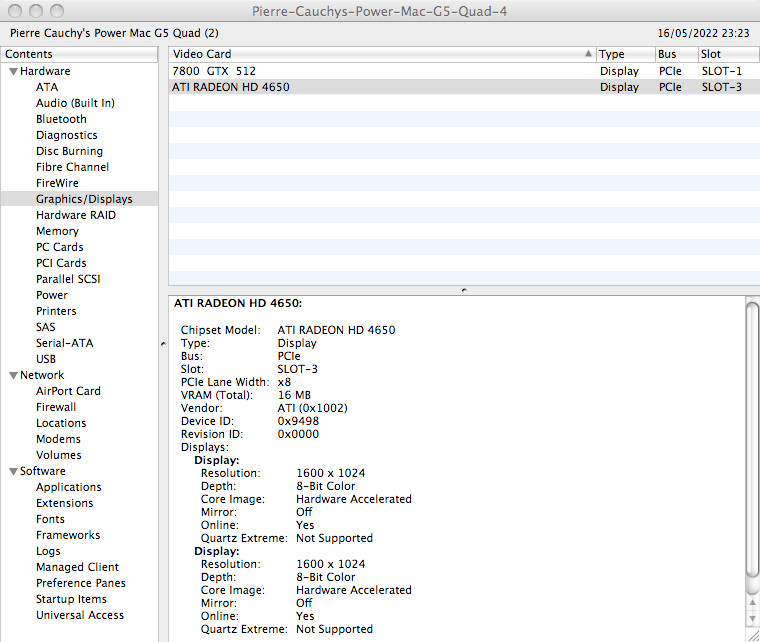Open the Bluetooth hardware entry

61,119
